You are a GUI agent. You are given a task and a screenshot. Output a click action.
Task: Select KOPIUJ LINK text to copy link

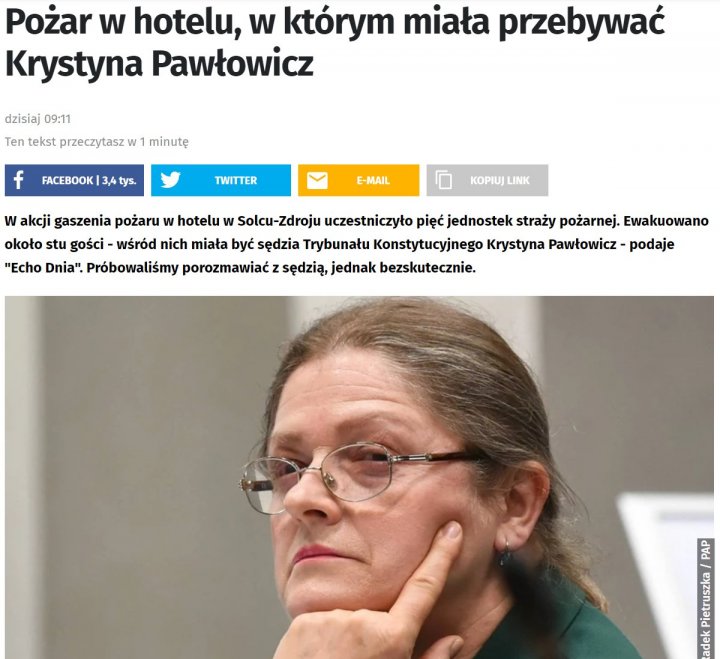(x=500, y=180)
